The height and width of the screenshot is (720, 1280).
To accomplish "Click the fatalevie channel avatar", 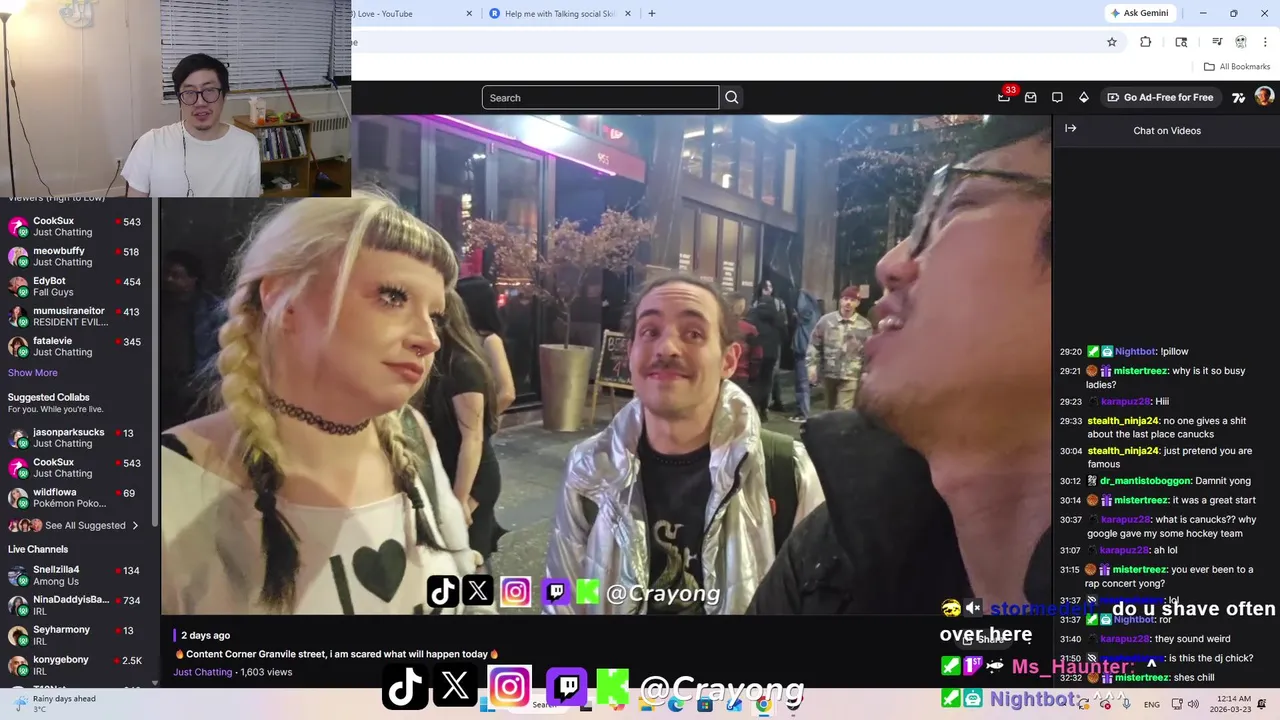I will point(18,346).
